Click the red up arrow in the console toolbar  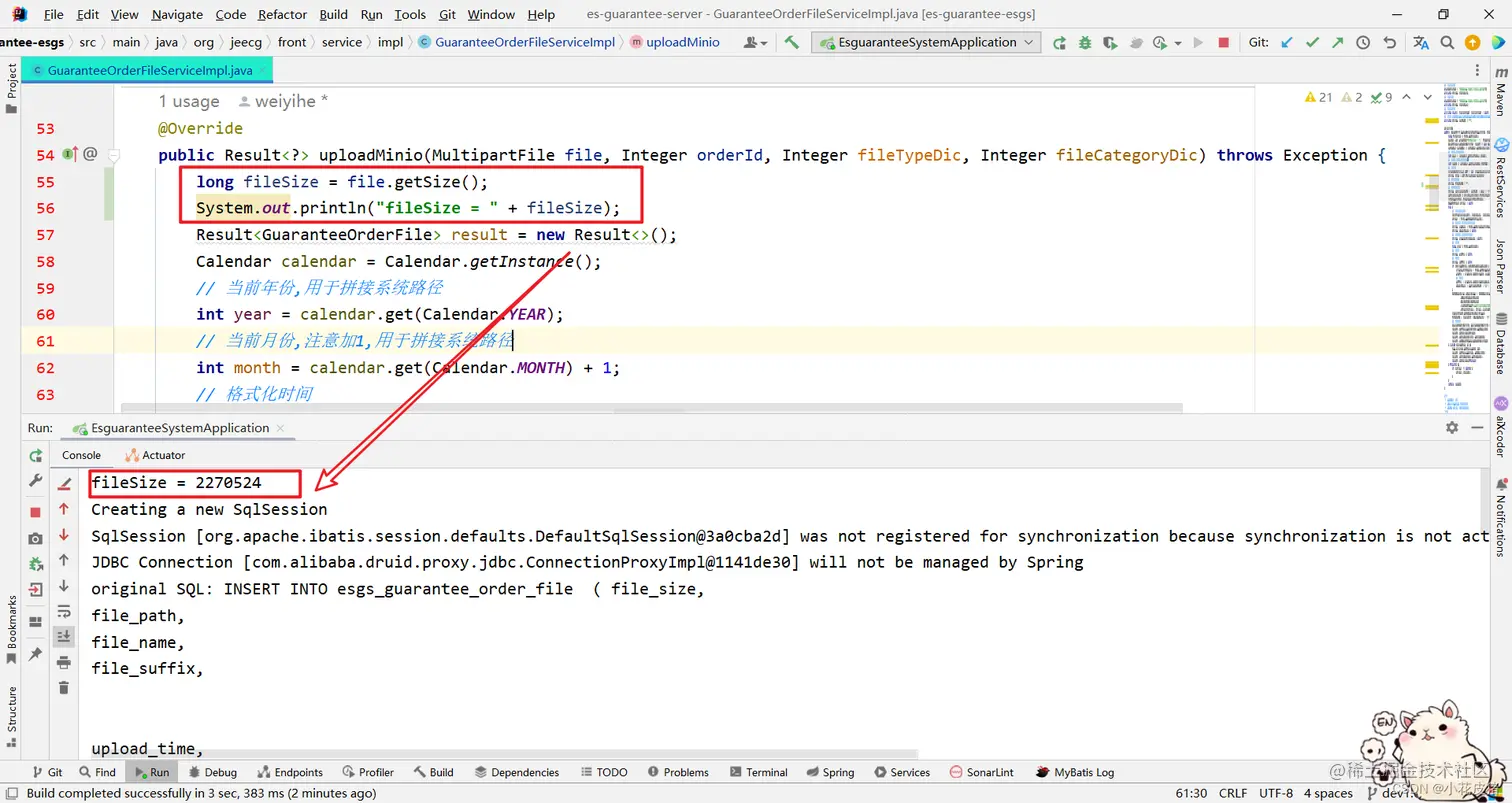(x=64, y=508)
